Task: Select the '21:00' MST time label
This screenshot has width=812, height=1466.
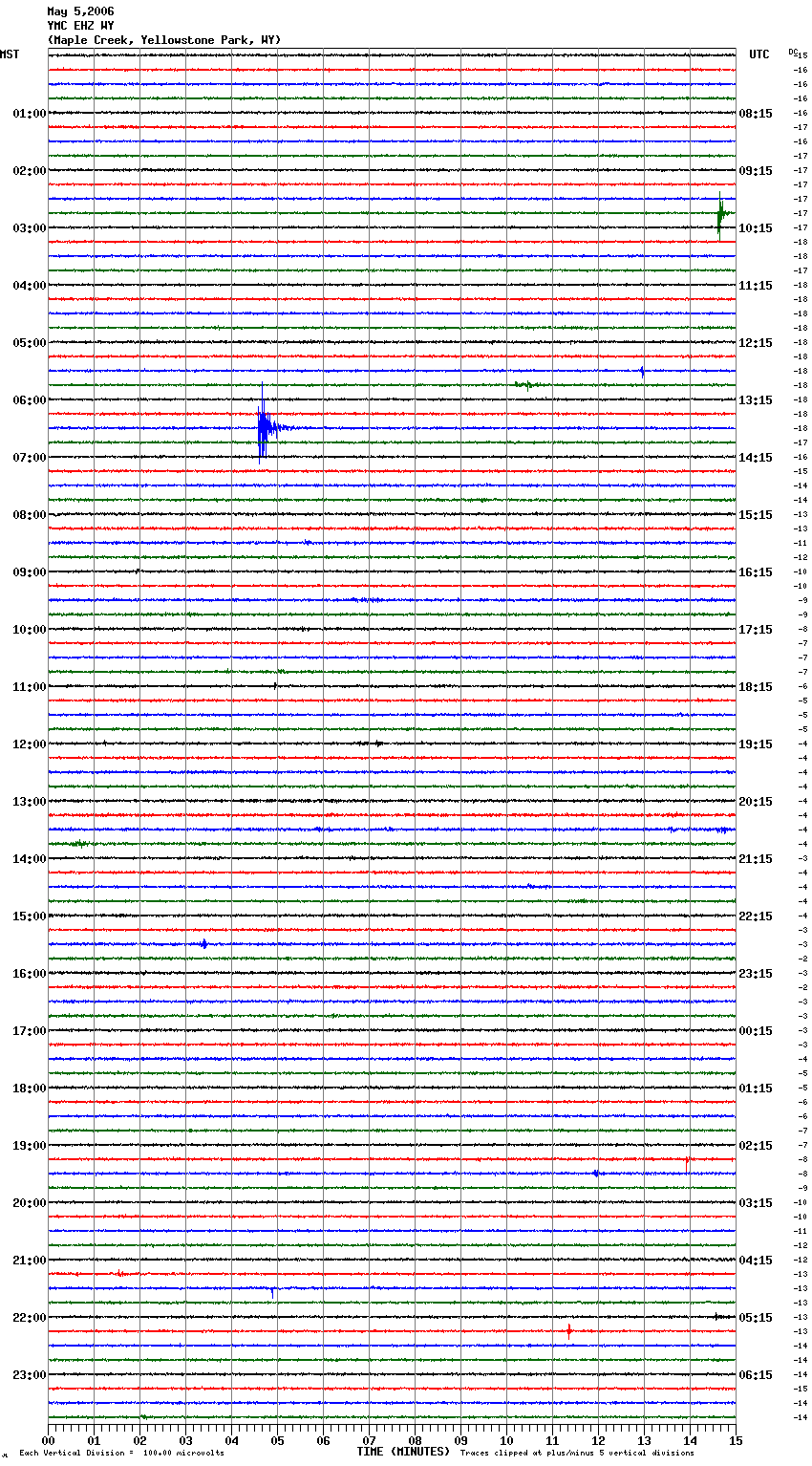Action: click(30, 1261)
